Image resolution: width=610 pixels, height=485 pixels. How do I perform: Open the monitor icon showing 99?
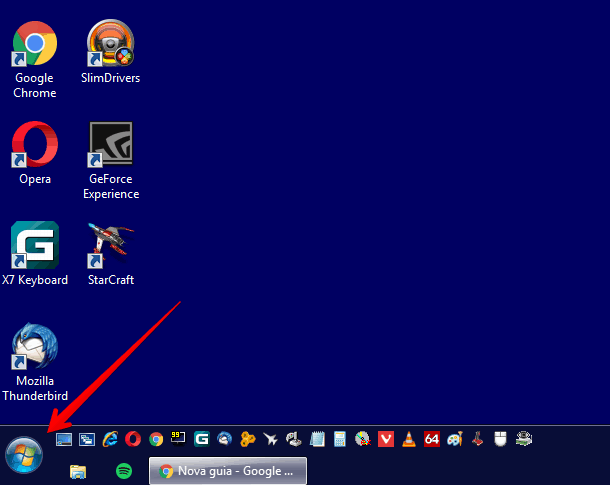coord(178,439)
